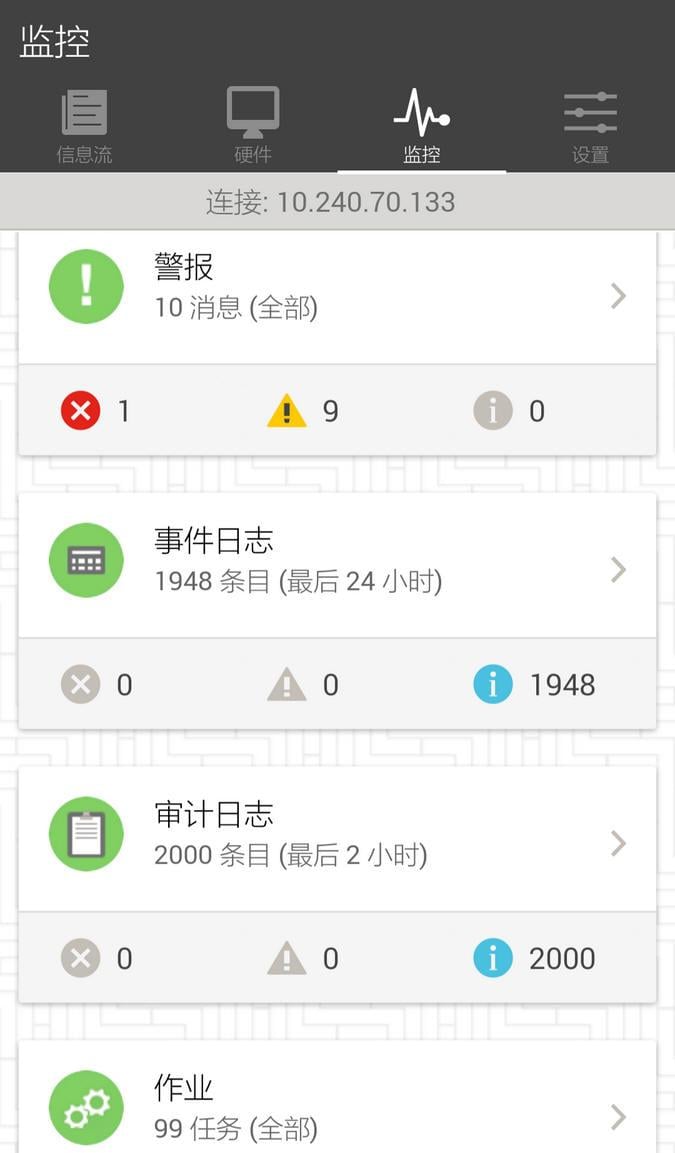Select the yellow warning icon showing 9
Viewport: 675px width, 1153px height.
click(285, 410)
